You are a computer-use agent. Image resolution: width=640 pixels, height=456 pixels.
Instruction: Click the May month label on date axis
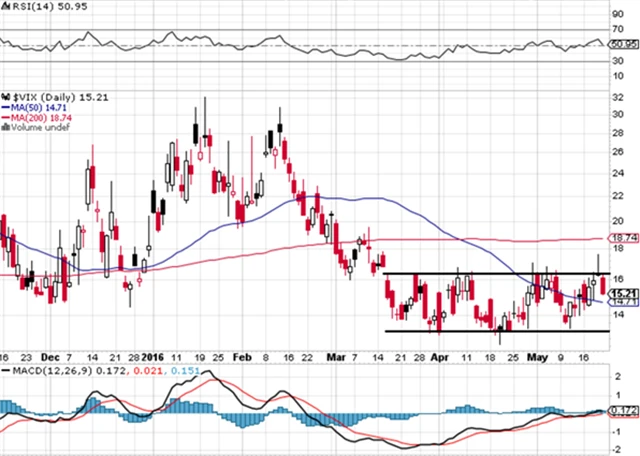[x=537, y=358]
